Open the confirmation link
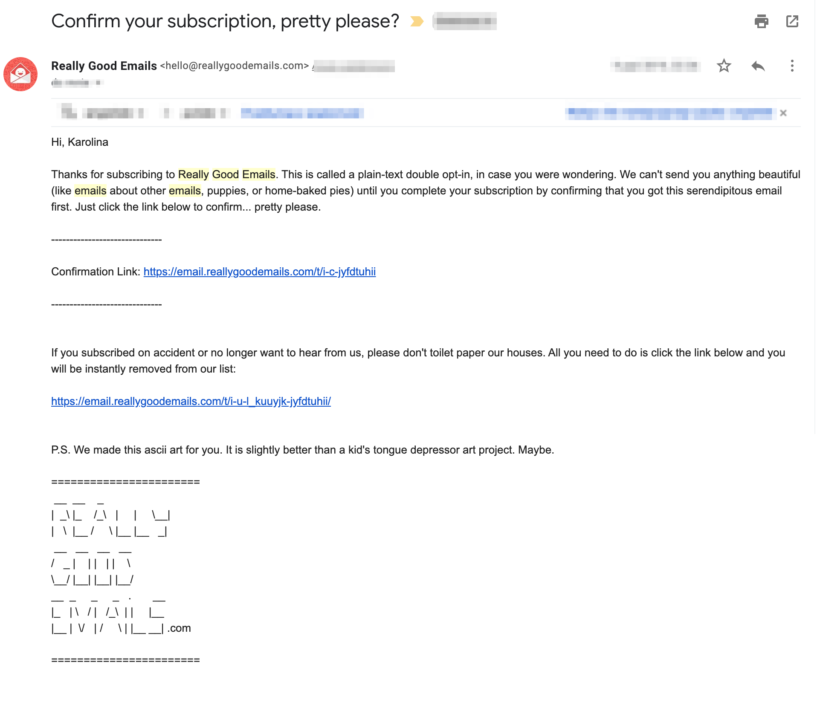Viewport: 820px width, 720px height. point(259,271)
